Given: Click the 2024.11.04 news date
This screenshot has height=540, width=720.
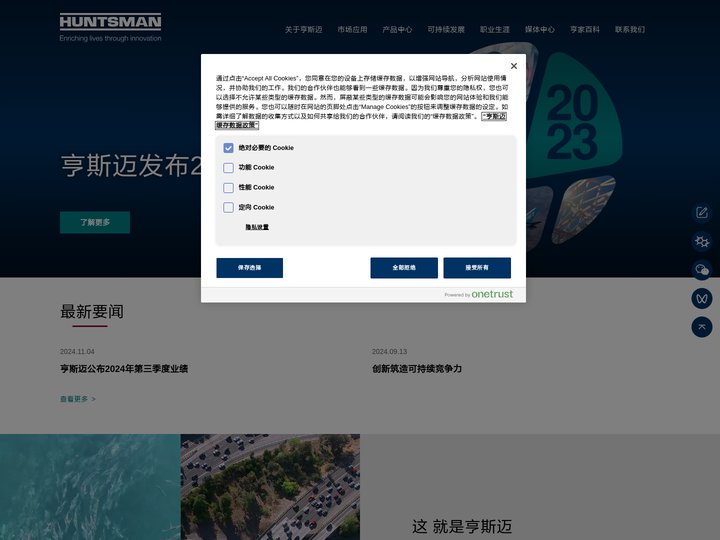Looking at the screenshot, I should [x=77, y=352].
